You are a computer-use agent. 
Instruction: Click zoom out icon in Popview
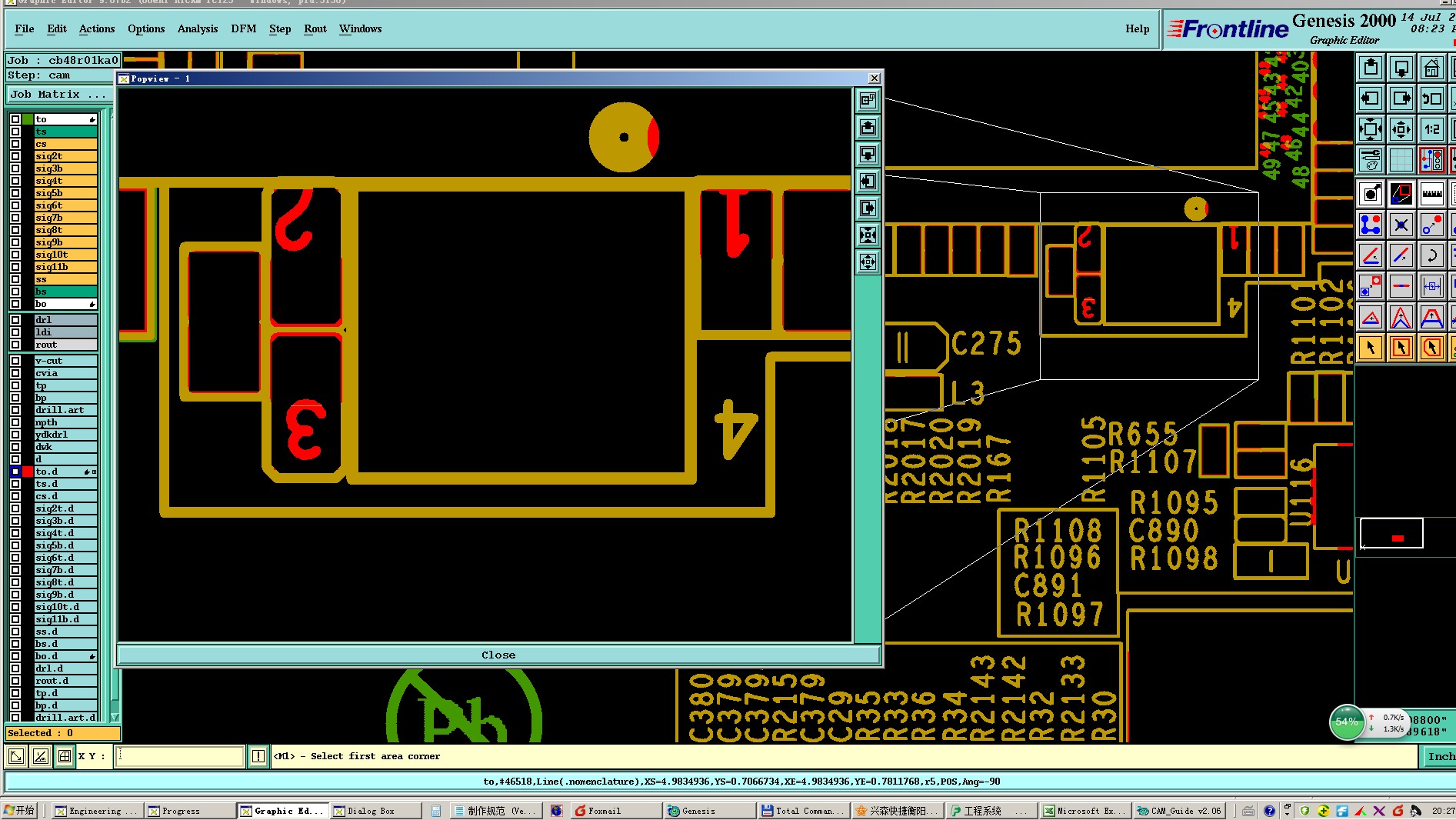click(868, 262)
